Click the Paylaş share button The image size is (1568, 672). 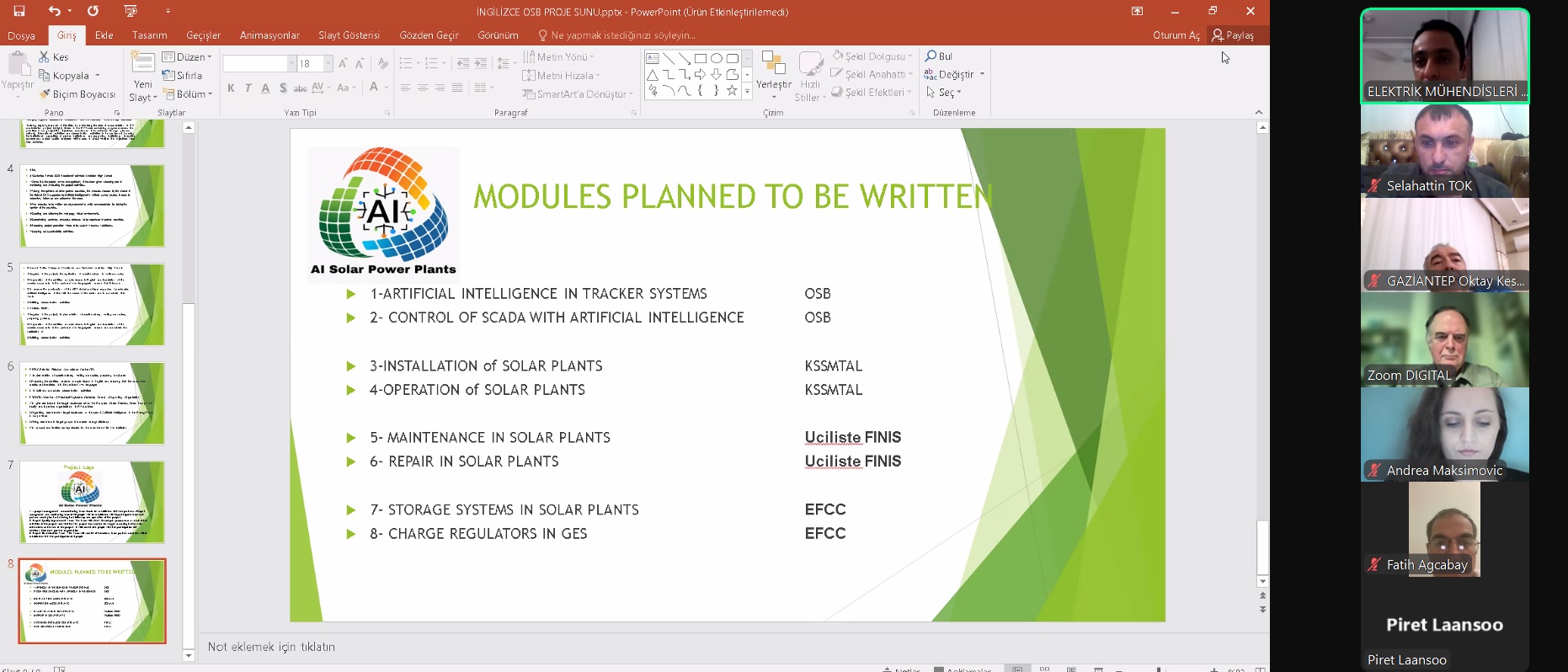[1233, 35]
